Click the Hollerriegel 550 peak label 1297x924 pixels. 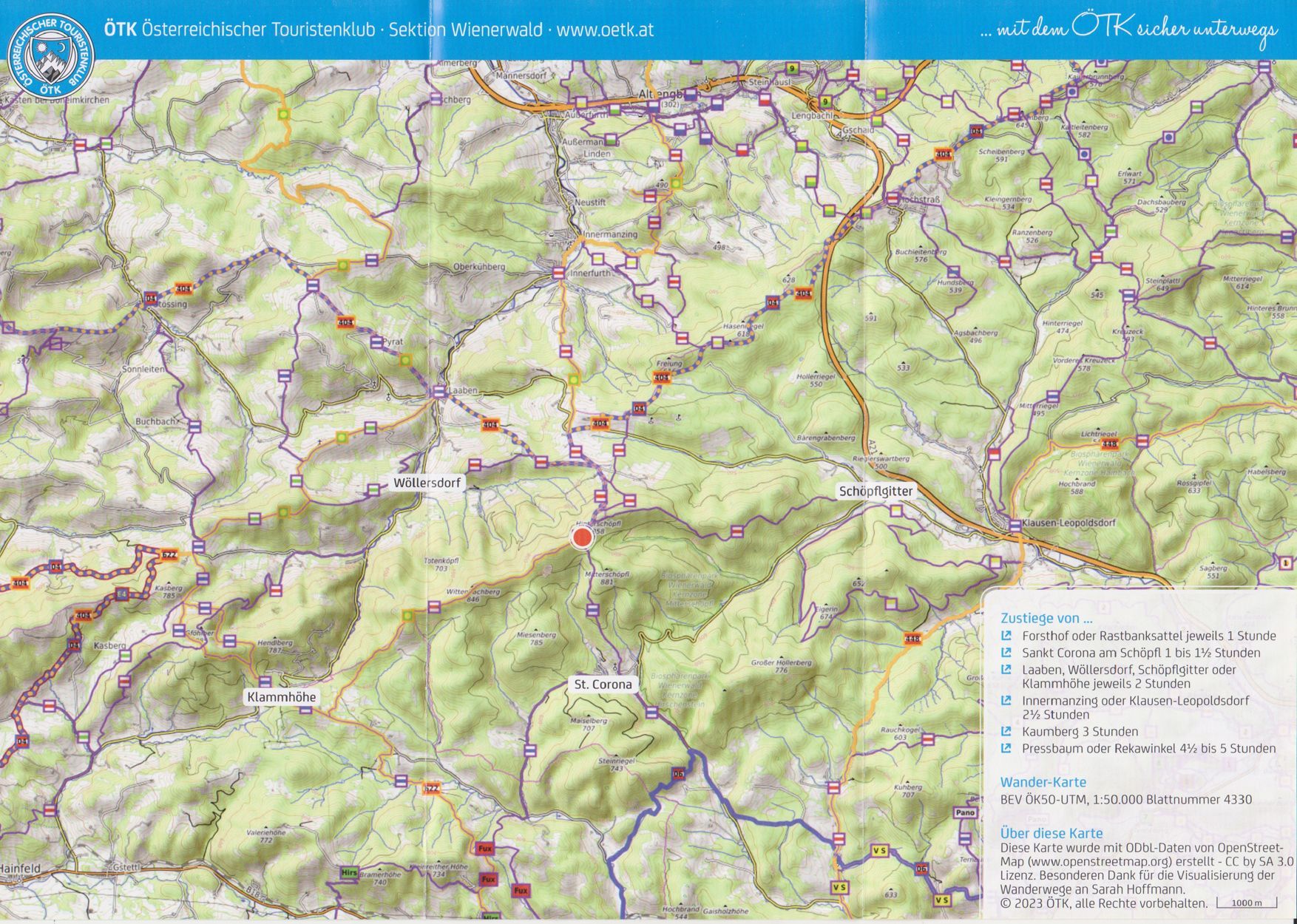[x=816, y=380]
